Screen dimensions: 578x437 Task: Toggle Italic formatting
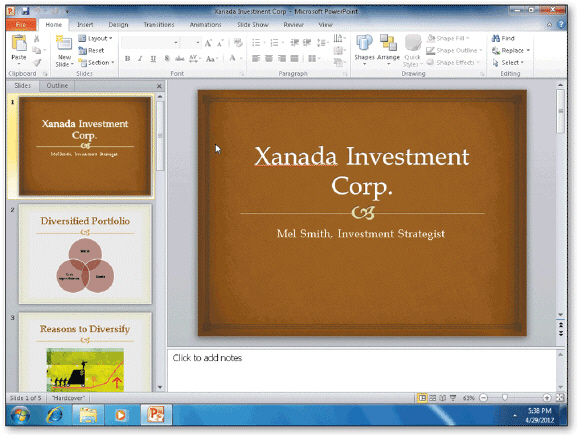point(140,59)
